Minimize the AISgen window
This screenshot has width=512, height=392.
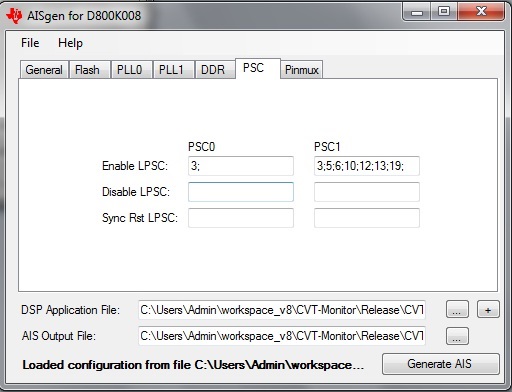(417, 12)
